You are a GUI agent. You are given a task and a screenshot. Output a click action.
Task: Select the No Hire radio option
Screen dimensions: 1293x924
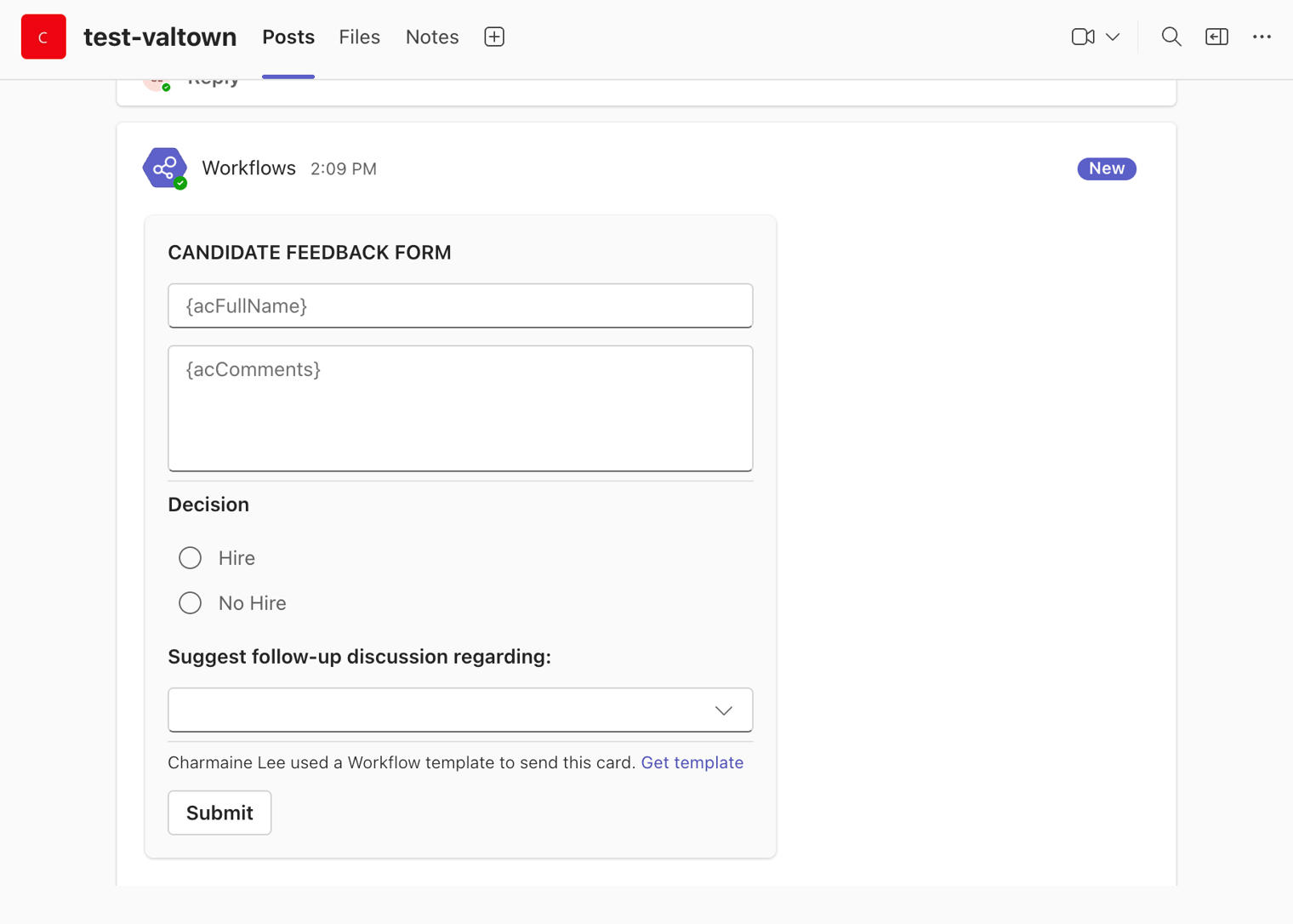pyautogui.click(x=191, y=603)
